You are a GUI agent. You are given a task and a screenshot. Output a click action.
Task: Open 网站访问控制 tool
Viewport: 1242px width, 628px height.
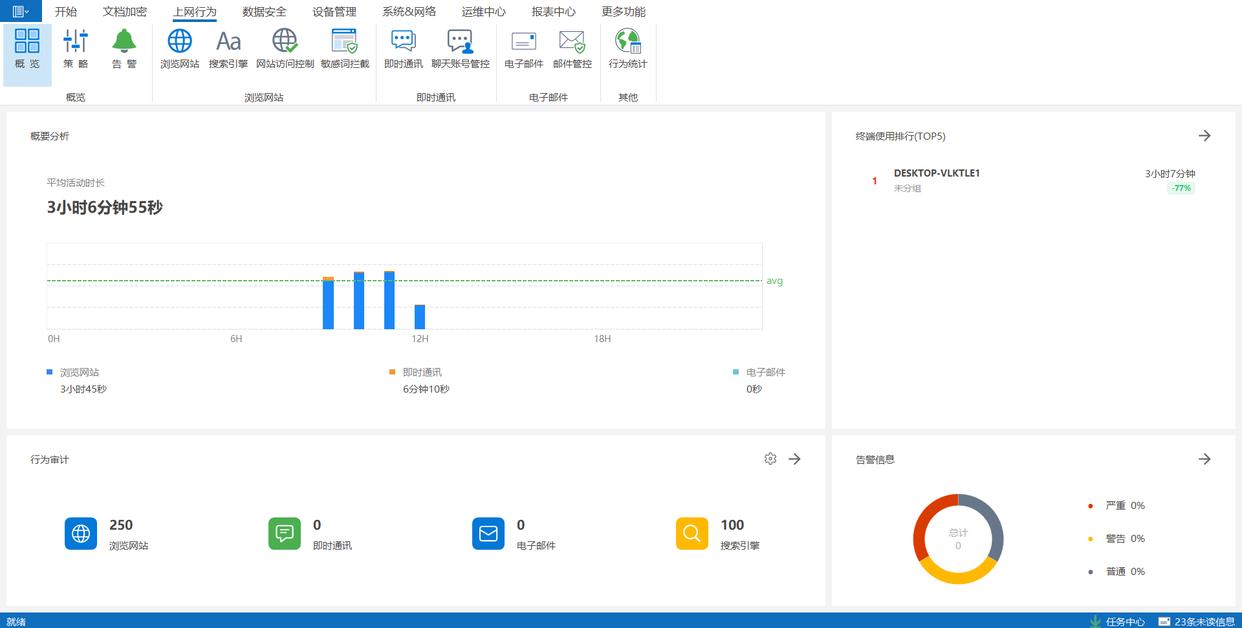284,48
